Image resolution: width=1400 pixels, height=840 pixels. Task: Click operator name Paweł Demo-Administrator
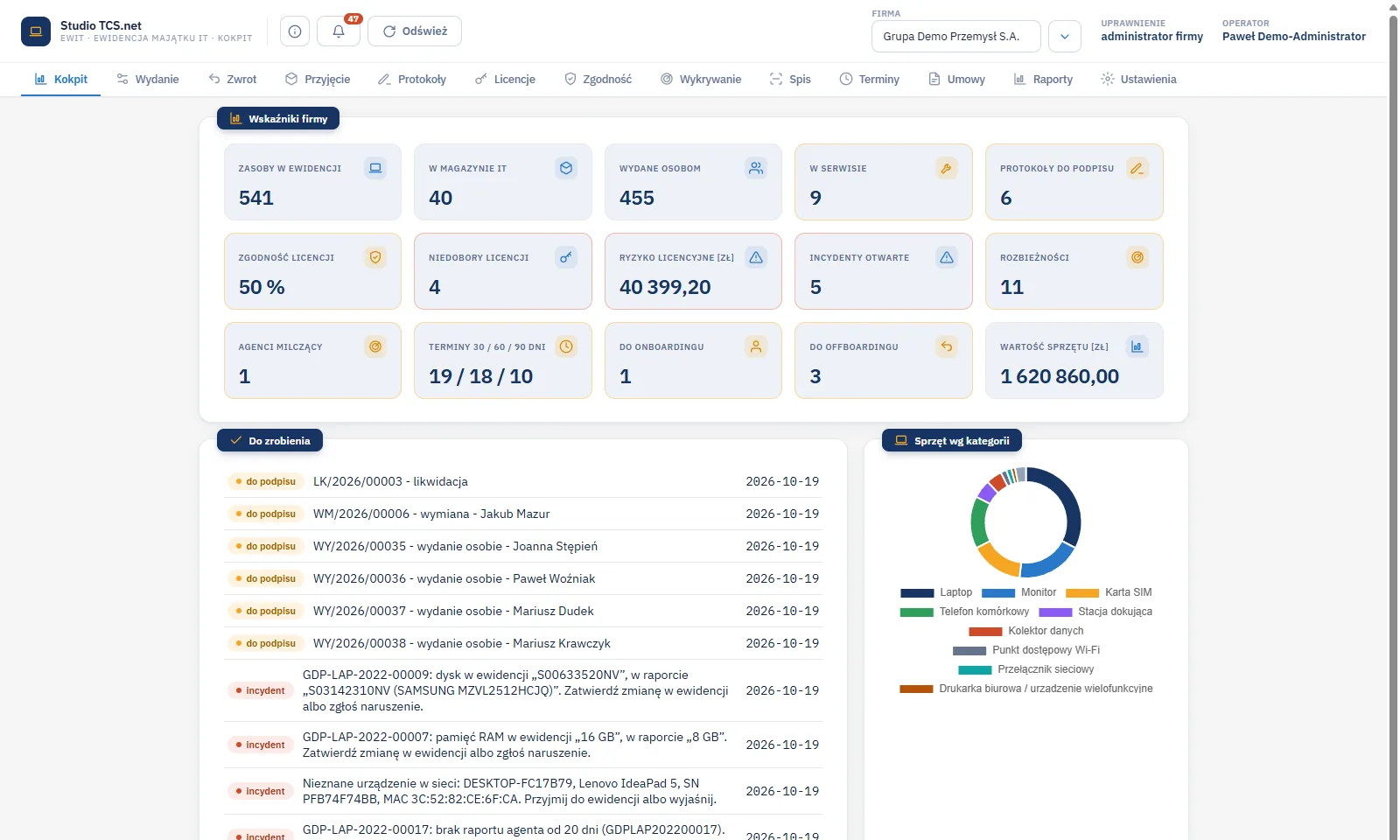click(x=1294, y=37)
